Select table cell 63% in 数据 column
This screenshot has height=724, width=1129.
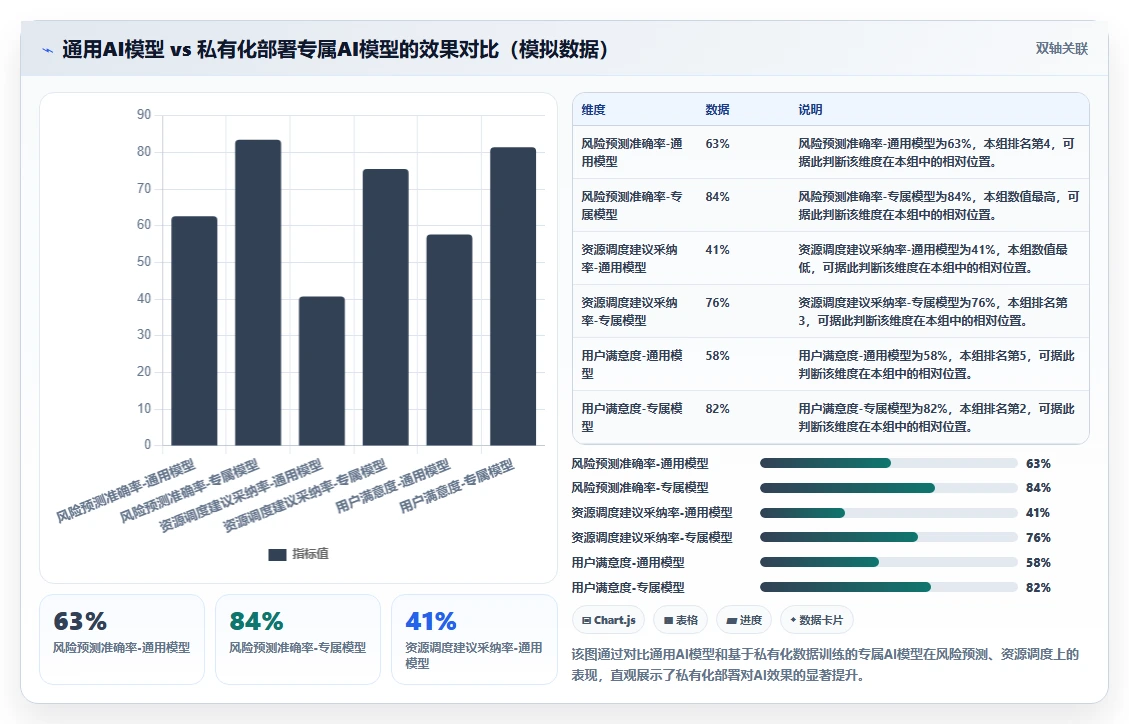tap(717, 144)
